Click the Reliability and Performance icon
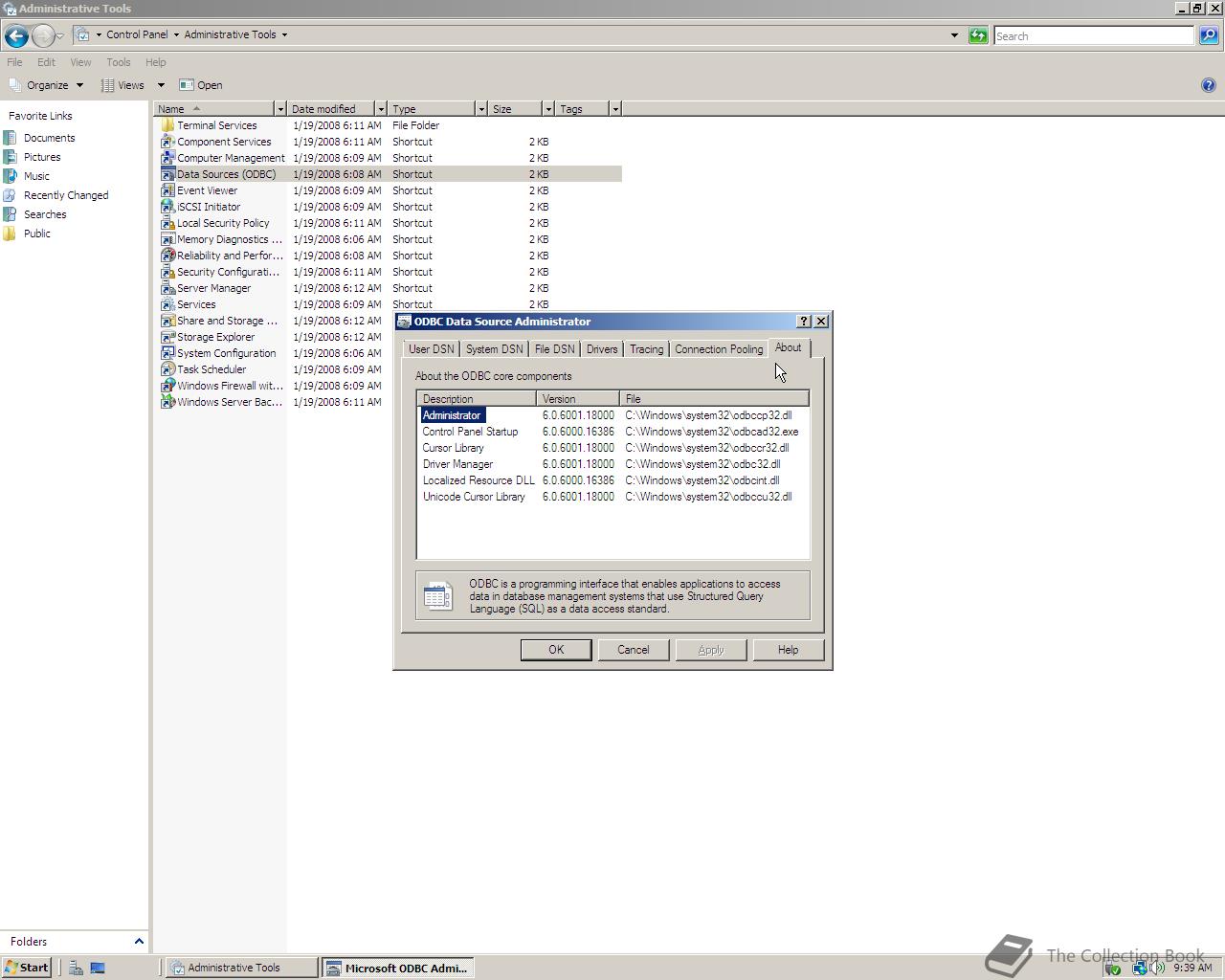The image size is (1225, 980). point(167,256)
